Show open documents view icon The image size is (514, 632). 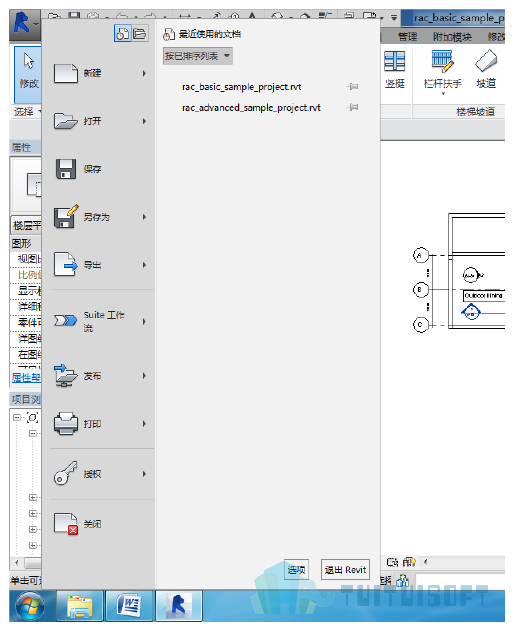pos(140,33)
